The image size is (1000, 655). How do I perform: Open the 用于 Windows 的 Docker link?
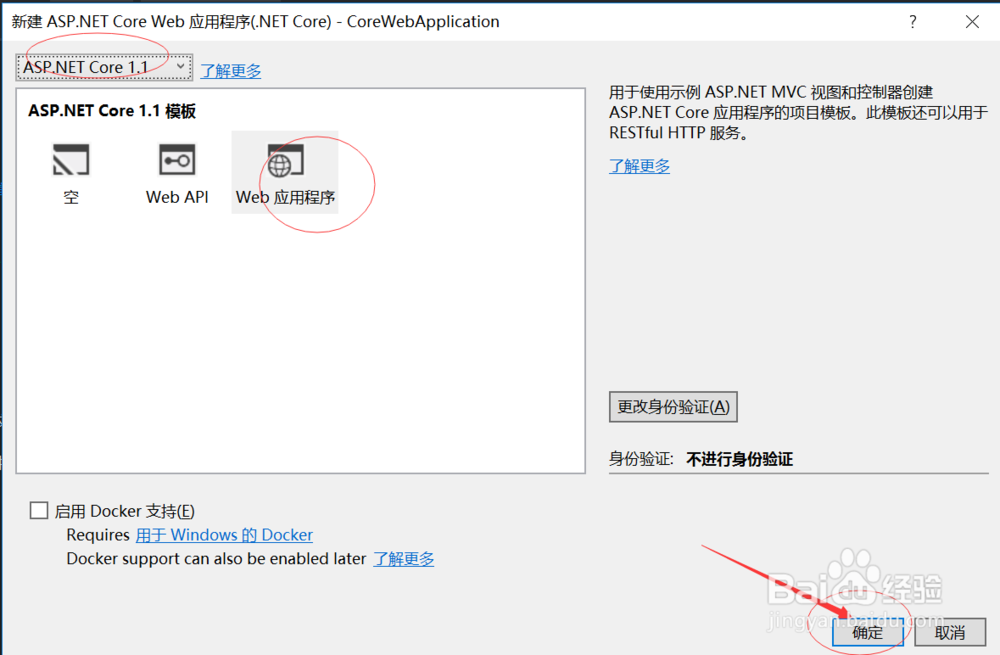click(224, 534)
